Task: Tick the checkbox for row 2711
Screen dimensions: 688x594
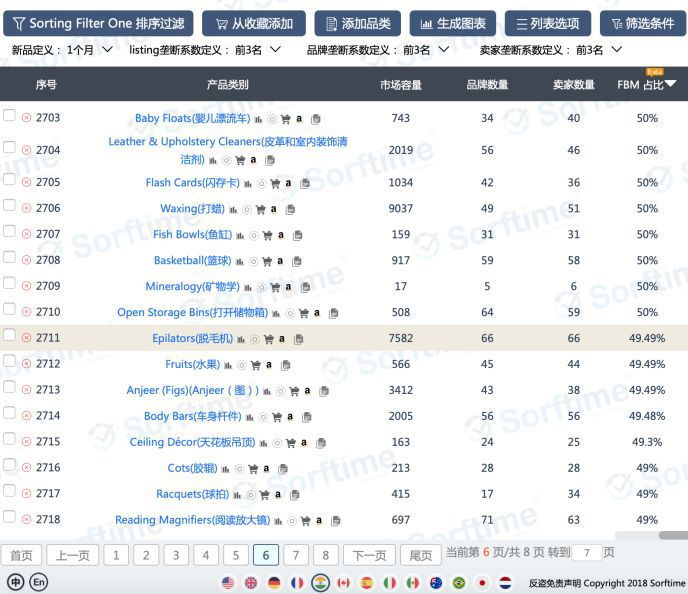Action: [9, 335]
